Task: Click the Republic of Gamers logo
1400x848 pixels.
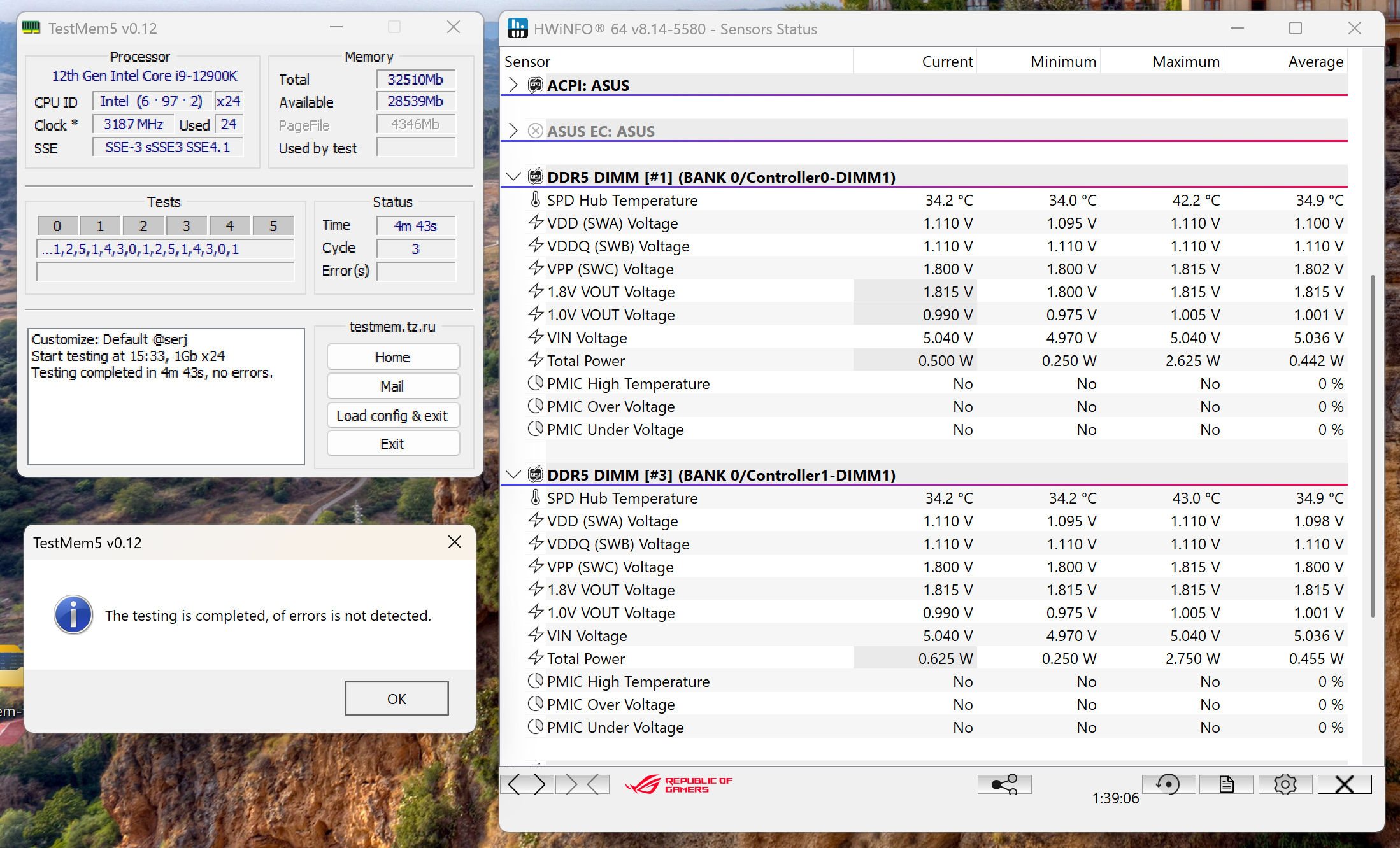Action: click(678, 784)
